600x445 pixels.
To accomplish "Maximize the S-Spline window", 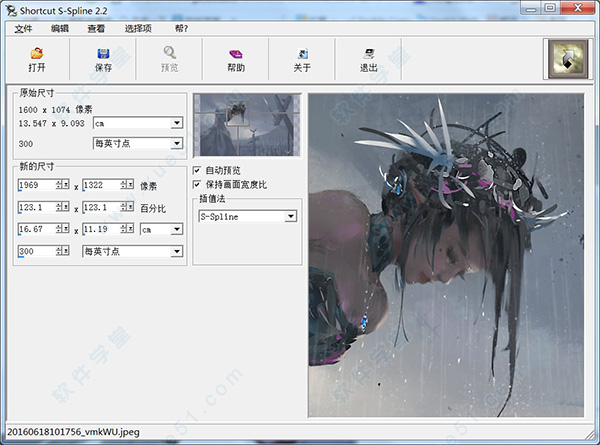I will (550, 8).
